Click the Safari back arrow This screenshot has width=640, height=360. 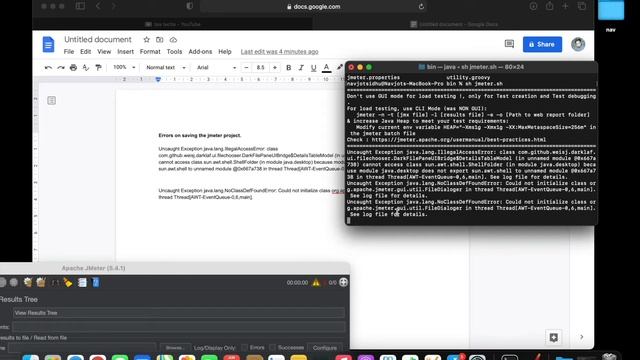(x=98, y=6)
